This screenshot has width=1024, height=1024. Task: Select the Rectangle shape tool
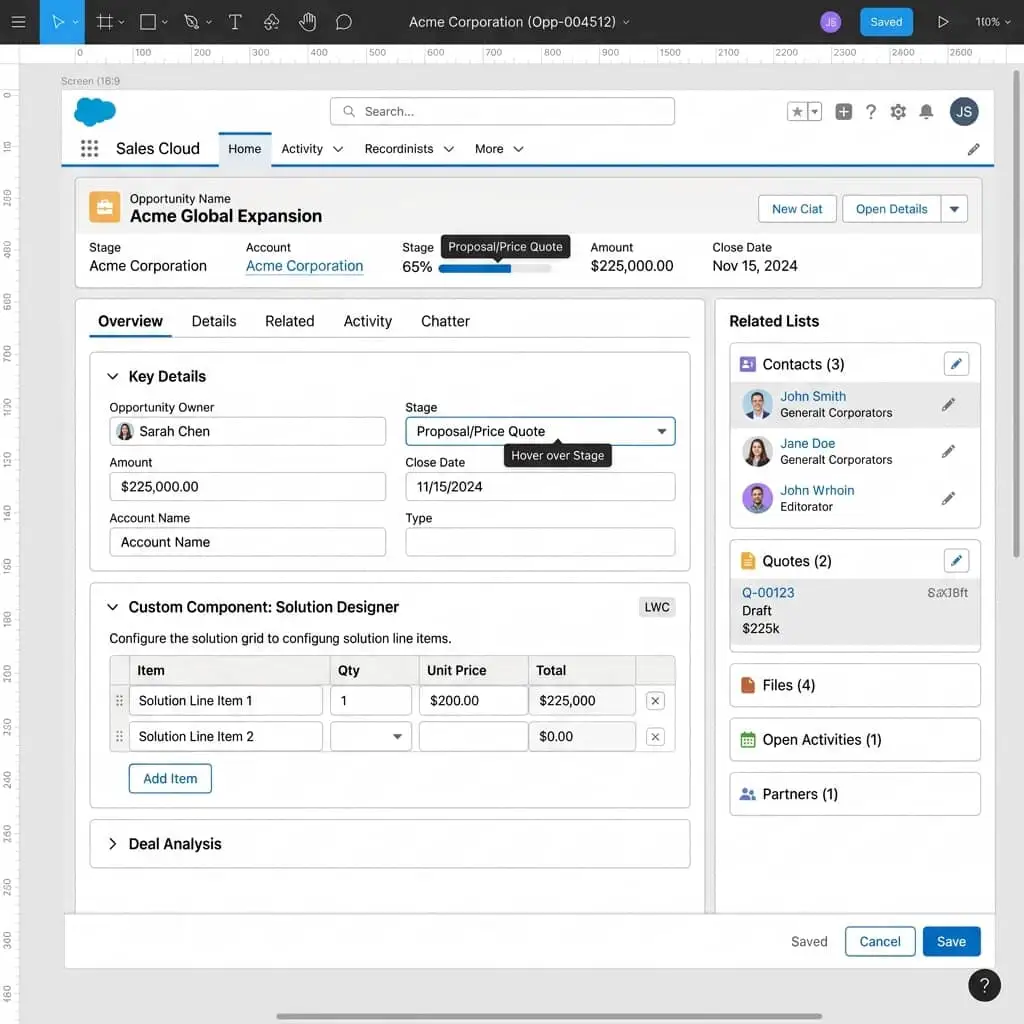coord(148,22)
